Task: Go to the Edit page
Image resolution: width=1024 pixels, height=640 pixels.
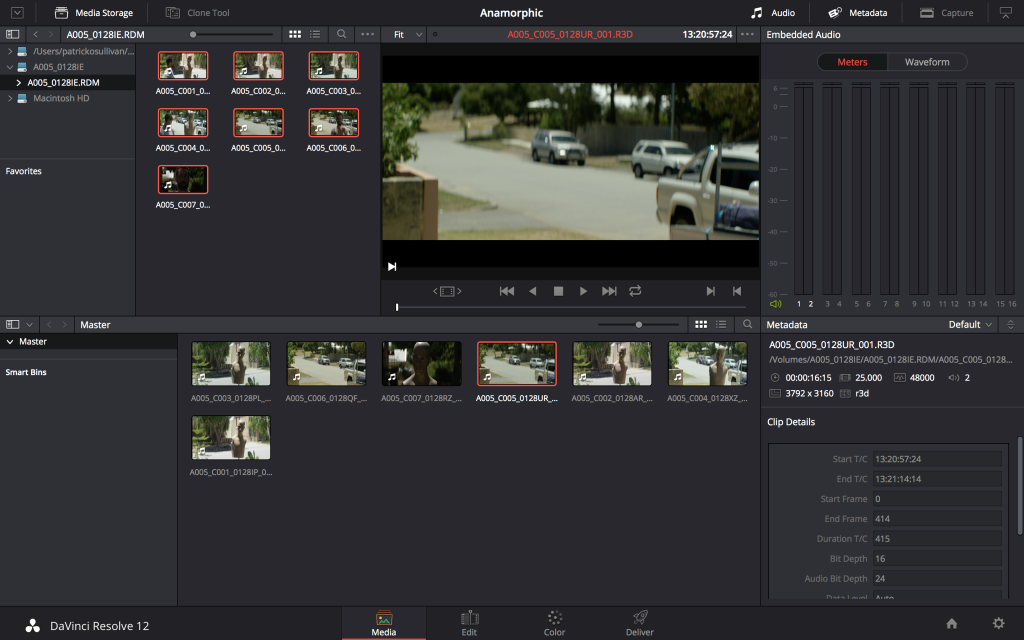Action: (x=469, y=623)
